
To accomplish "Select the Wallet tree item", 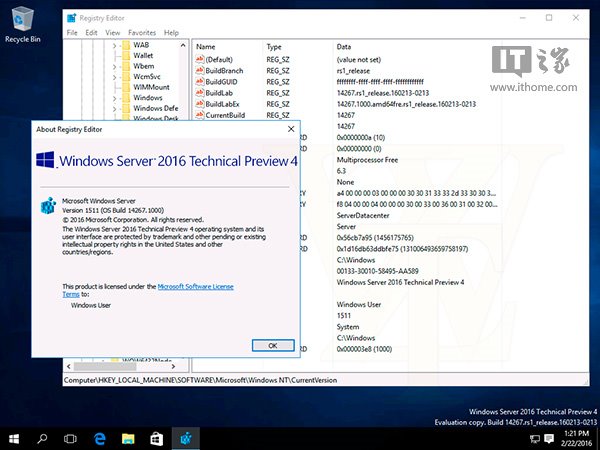I will [143, 56].
